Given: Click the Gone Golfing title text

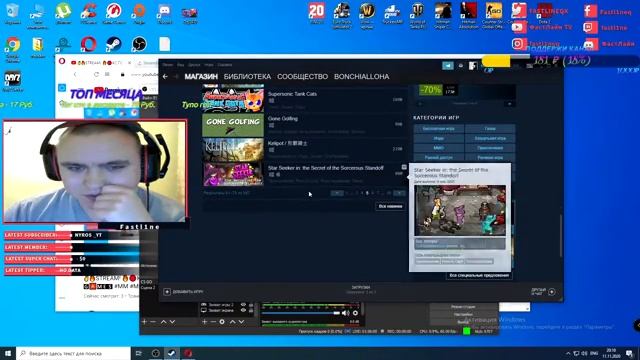Looking at the screenshot, I should [282, 118].
